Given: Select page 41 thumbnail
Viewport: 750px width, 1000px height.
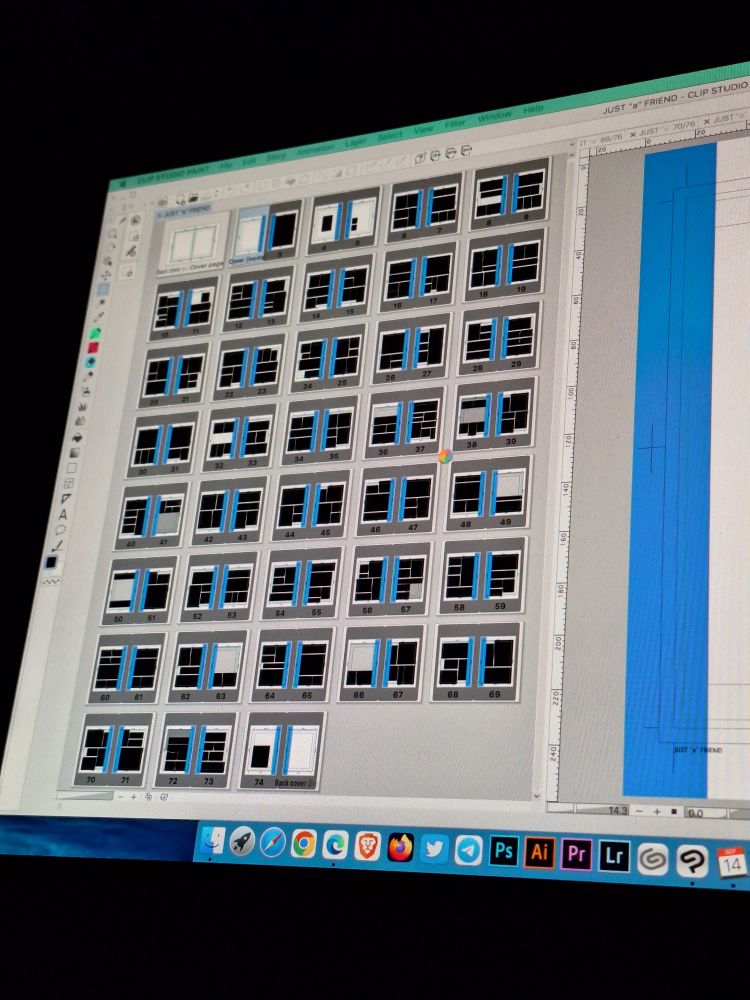Looking at the screenshot, I should (x=169, y=516).
